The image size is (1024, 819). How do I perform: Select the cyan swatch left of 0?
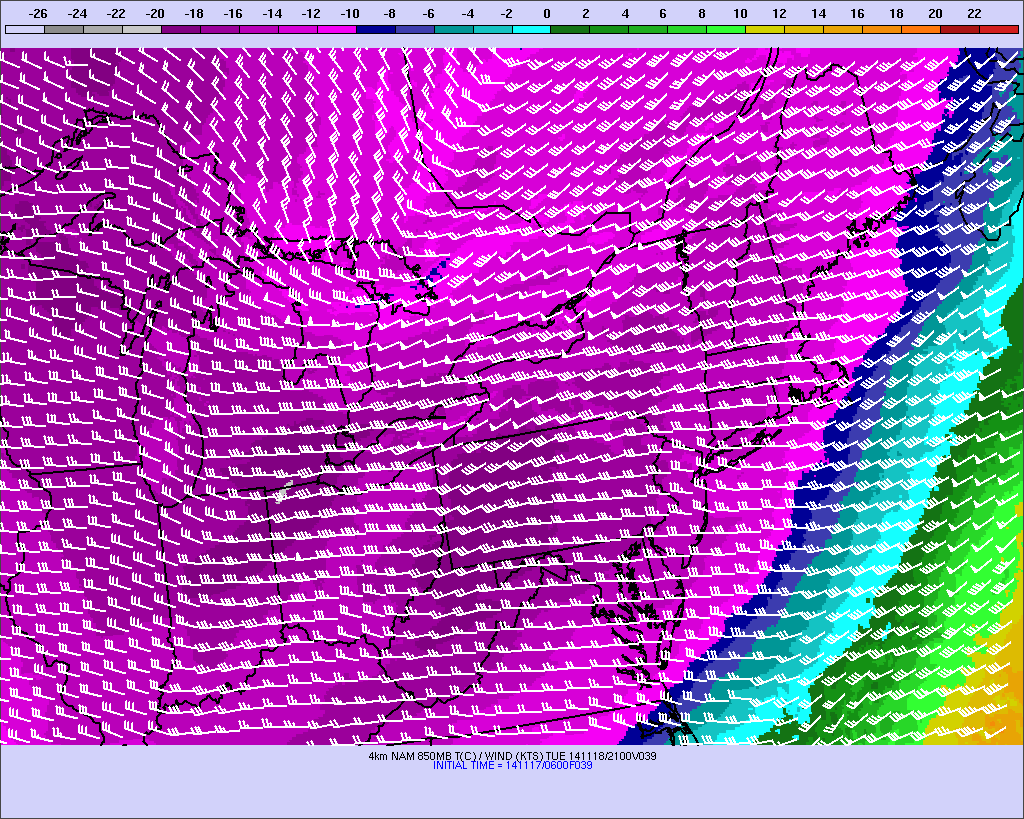pos(531,30)
